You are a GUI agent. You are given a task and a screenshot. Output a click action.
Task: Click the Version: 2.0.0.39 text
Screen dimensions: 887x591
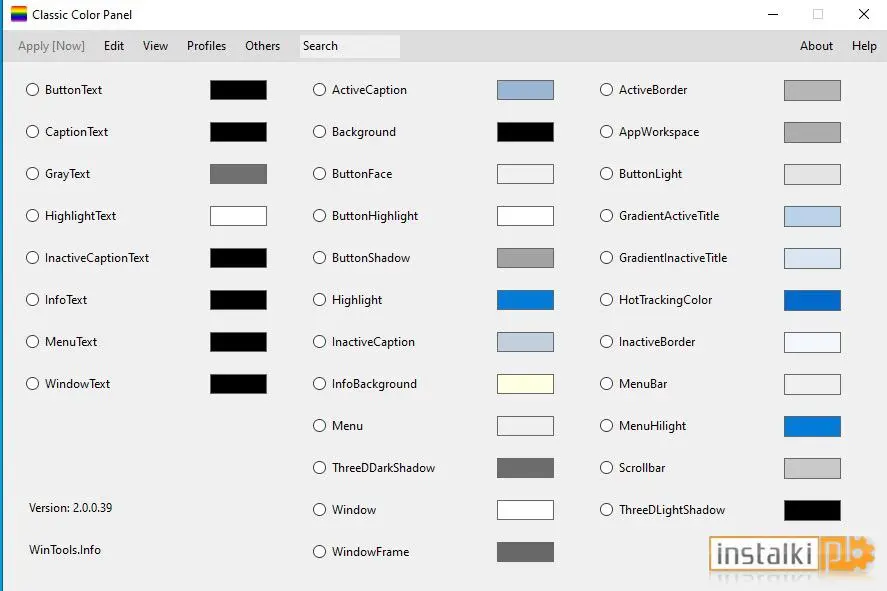[70, 508]
